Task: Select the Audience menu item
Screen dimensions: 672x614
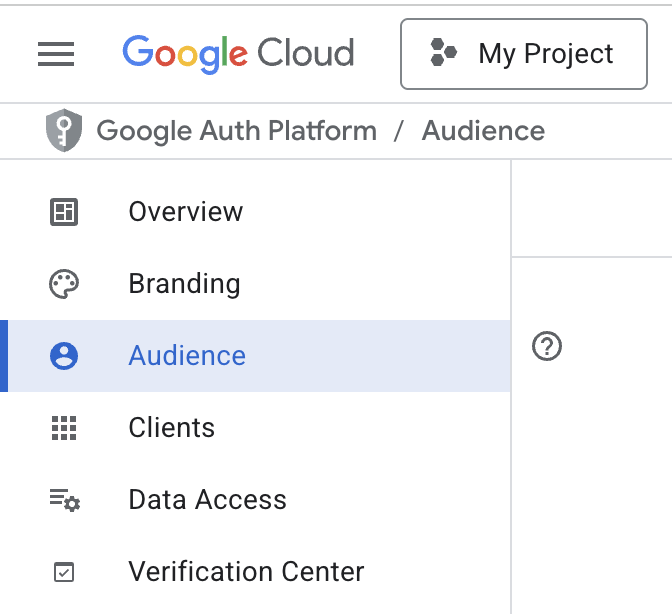Action: coord(255,356)
